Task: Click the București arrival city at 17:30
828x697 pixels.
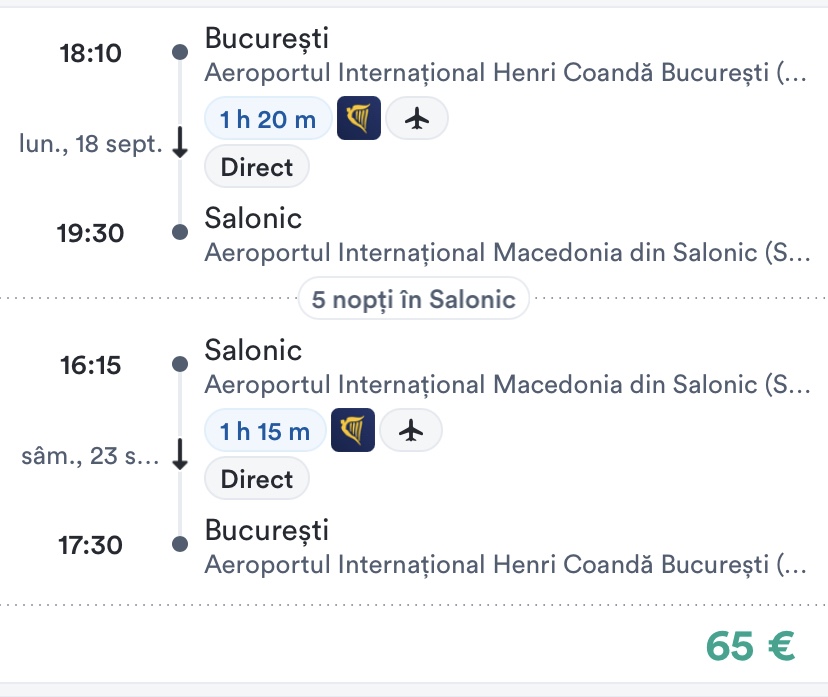Action: [x=266, y=530]
